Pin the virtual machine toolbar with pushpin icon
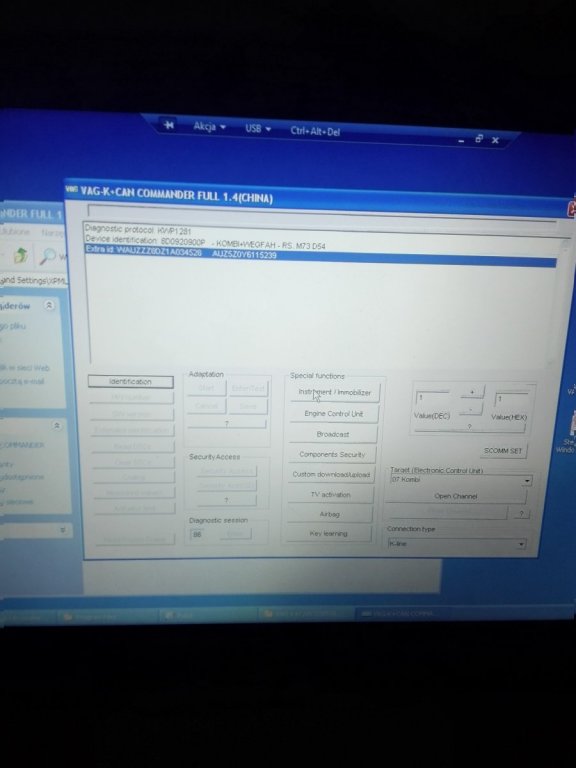Image resolution: width=576 pixels, height=768 pixels. coord(168,125)
